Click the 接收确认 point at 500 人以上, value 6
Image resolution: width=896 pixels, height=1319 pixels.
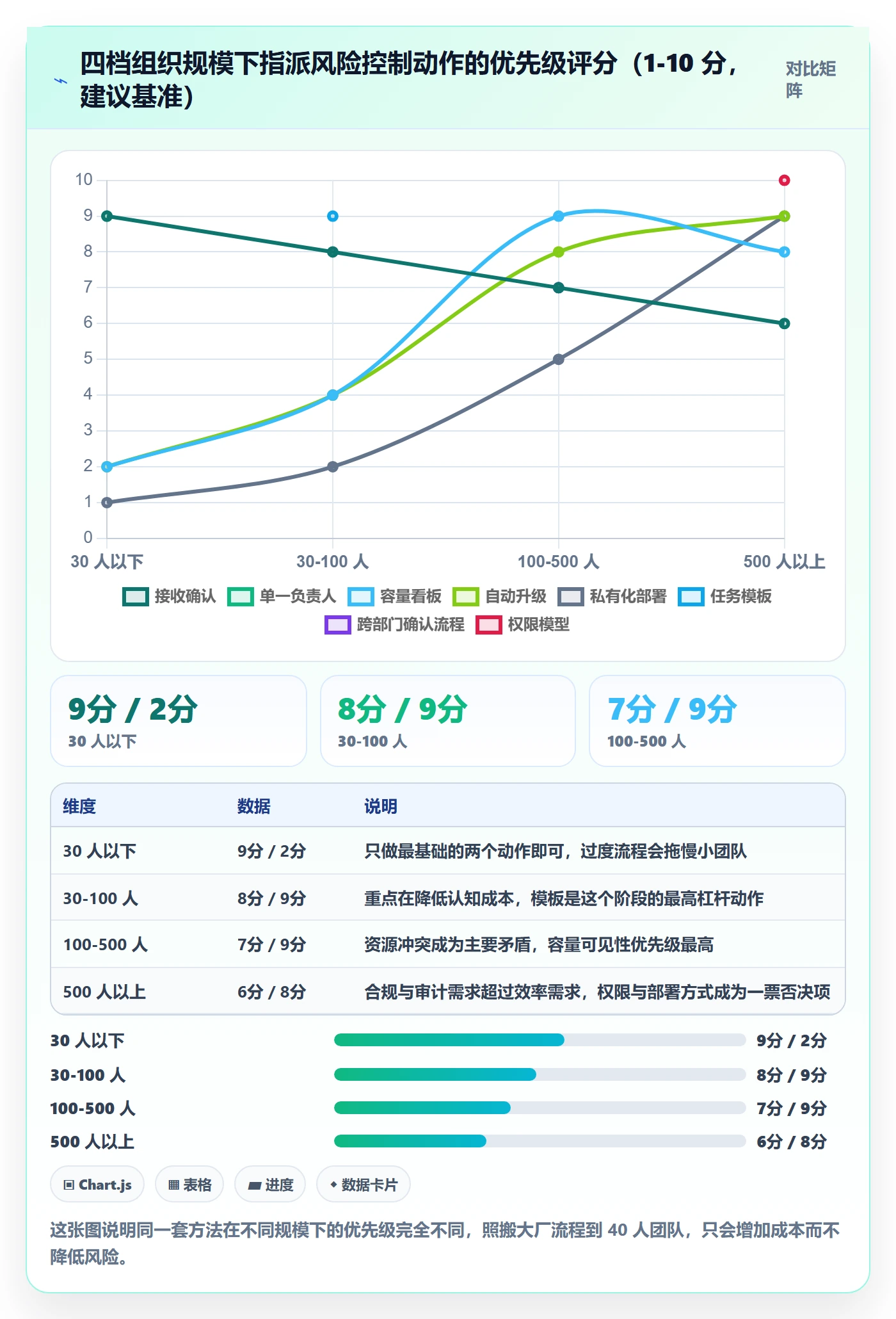[x=784, y=323]
